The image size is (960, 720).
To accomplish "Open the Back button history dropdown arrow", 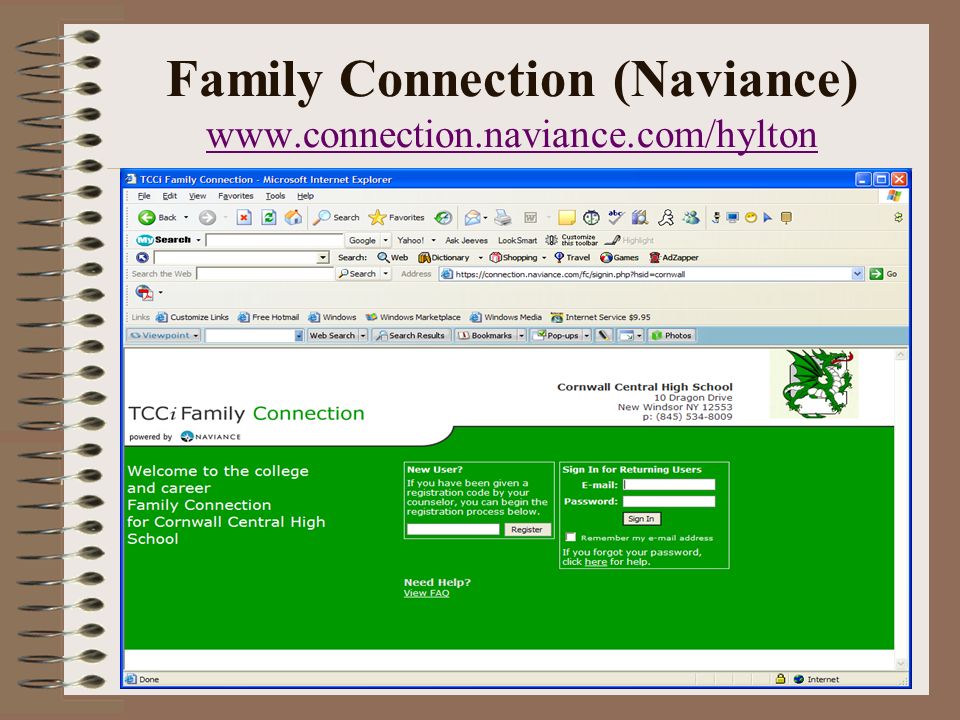I will [x=186, y=217].
